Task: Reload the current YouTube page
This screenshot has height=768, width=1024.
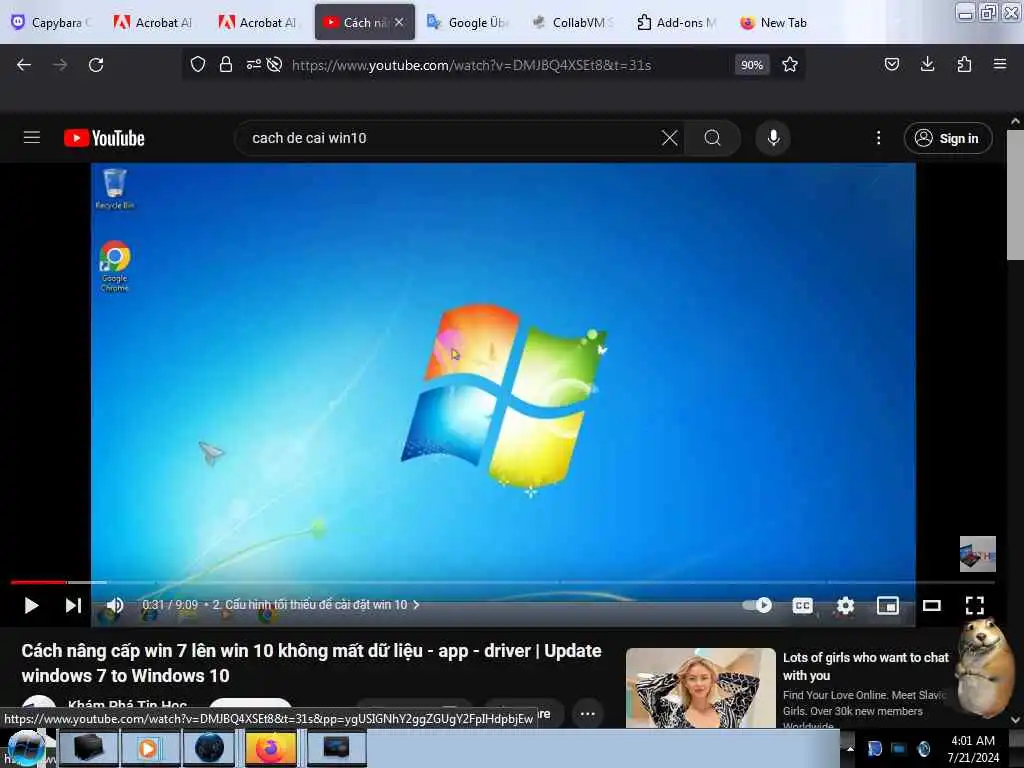Action: [96, 65]
